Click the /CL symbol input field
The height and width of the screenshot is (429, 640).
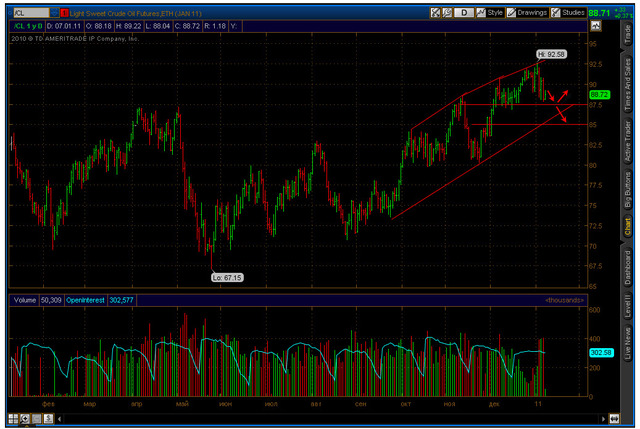pos(31,13)
